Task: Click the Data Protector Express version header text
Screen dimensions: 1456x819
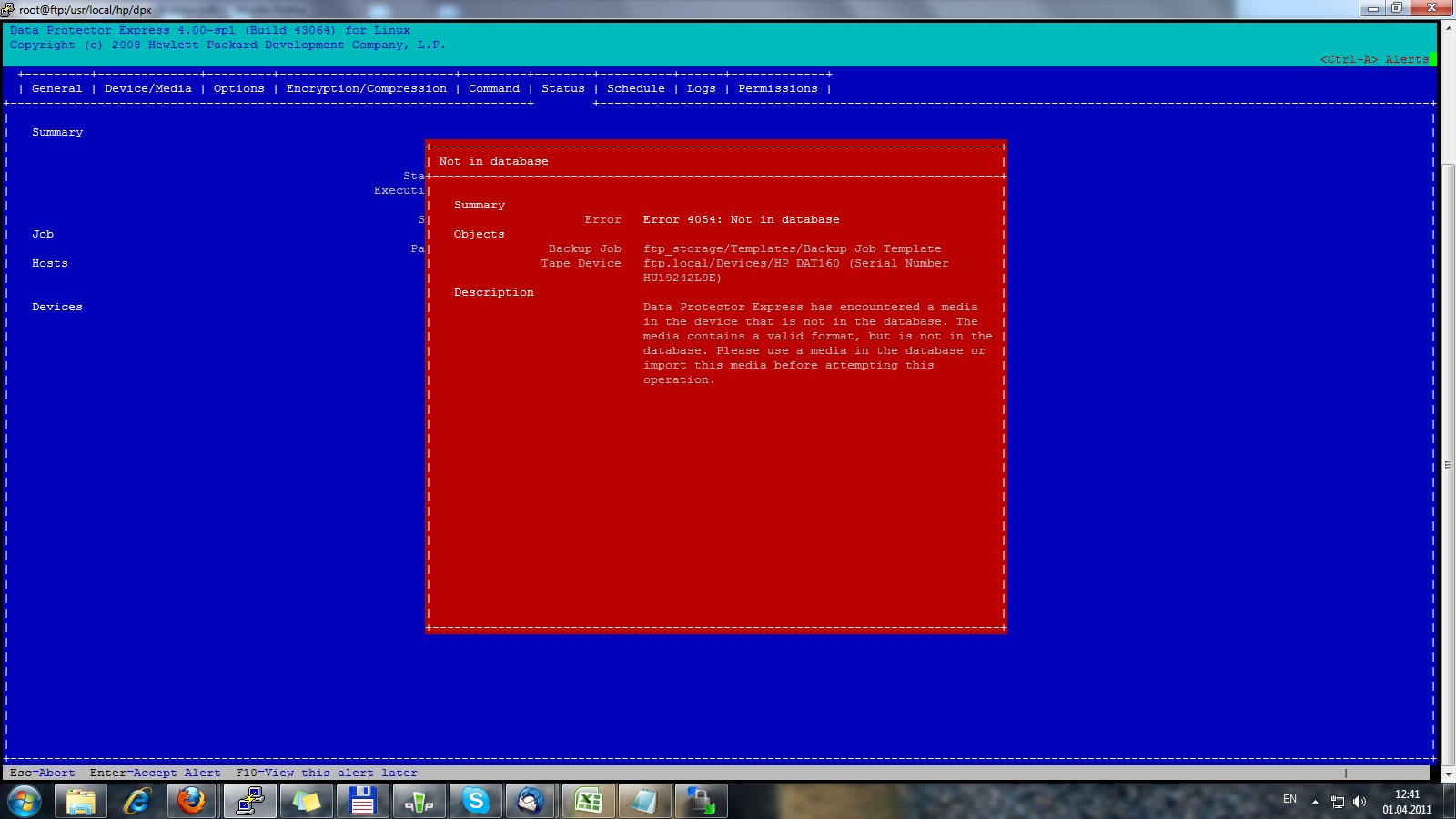Action: pyautogui.click(x=210, y=30)
